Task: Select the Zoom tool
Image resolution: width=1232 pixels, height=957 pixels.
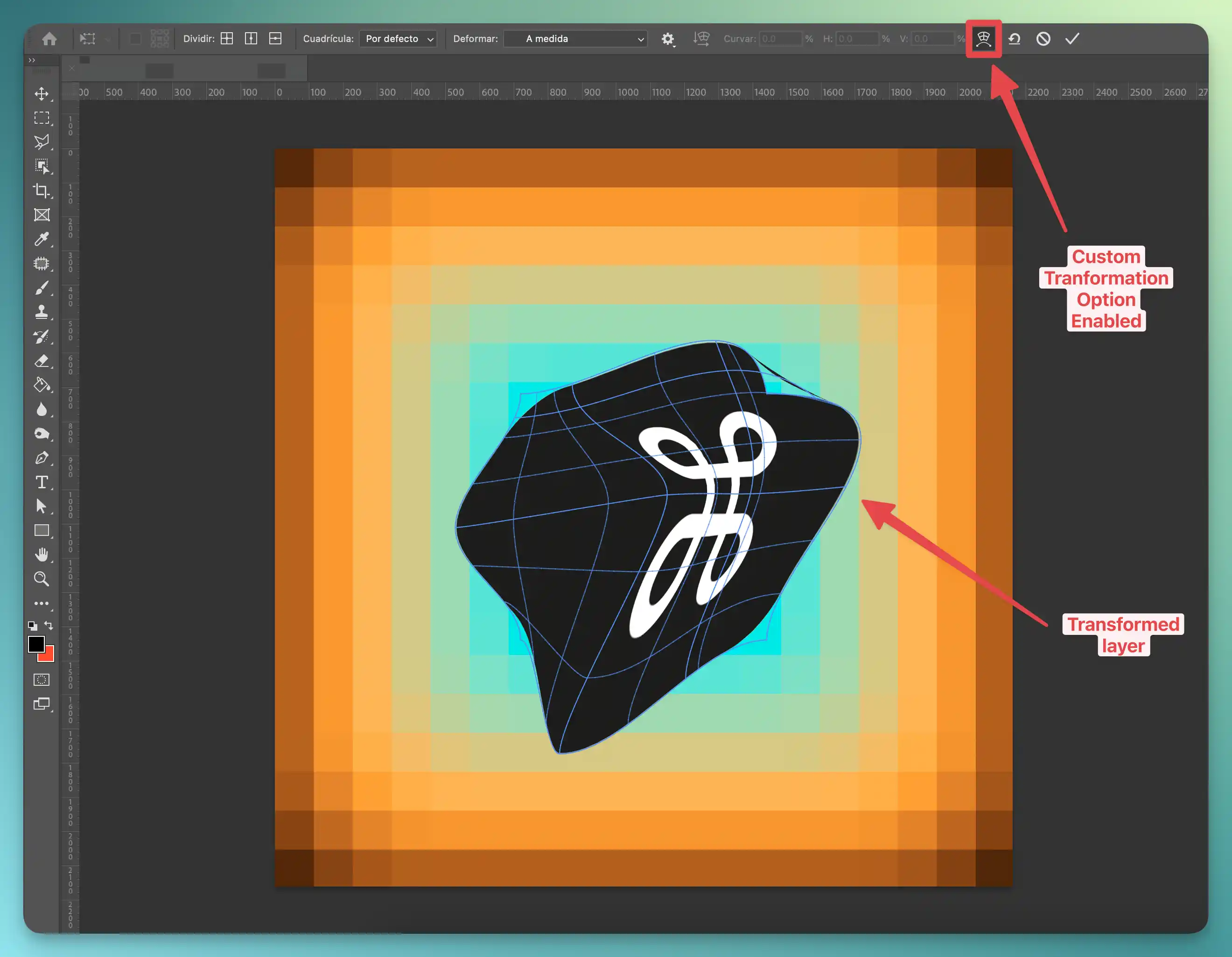Action: pyautogui.click(x=42, y=579)
